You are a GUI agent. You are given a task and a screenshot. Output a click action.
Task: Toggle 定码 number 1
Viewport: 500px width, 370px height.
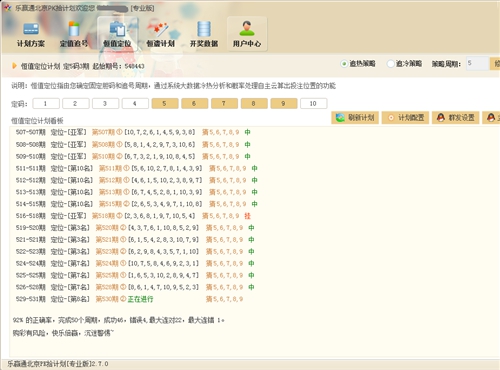[x=46, y=103]
